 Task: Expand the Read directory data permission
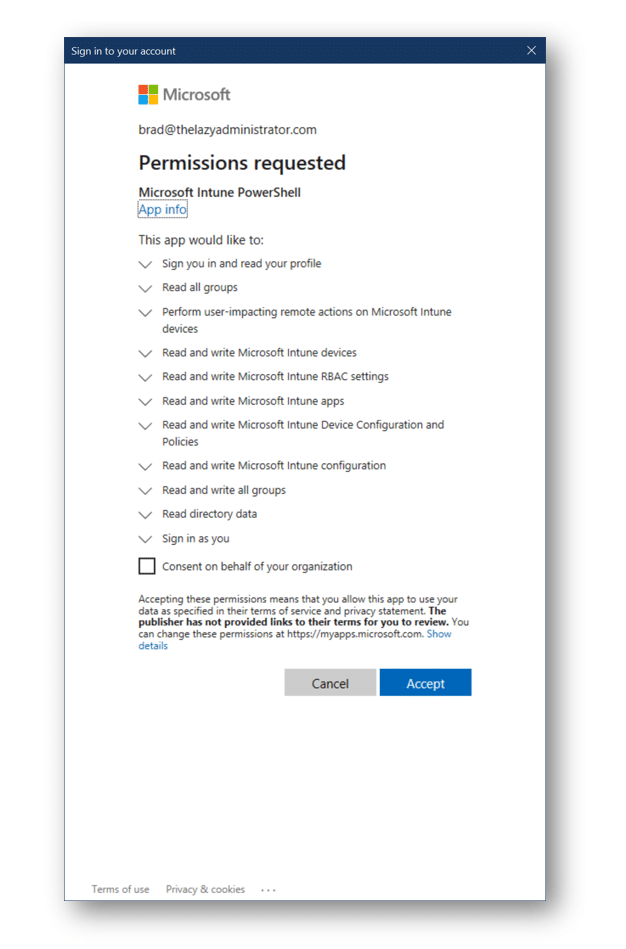tap(145, 515)
